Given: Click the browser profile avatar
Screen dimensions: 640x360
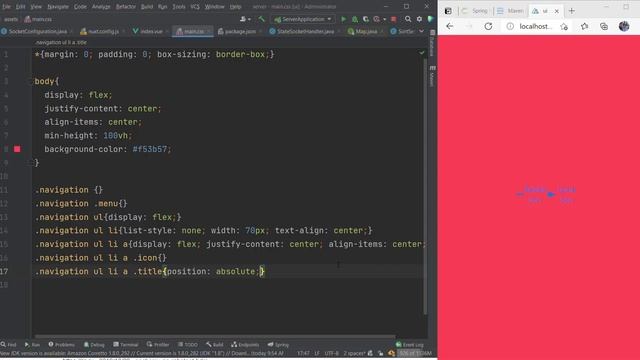Looking at the screenshot, I should click(624, 26).
